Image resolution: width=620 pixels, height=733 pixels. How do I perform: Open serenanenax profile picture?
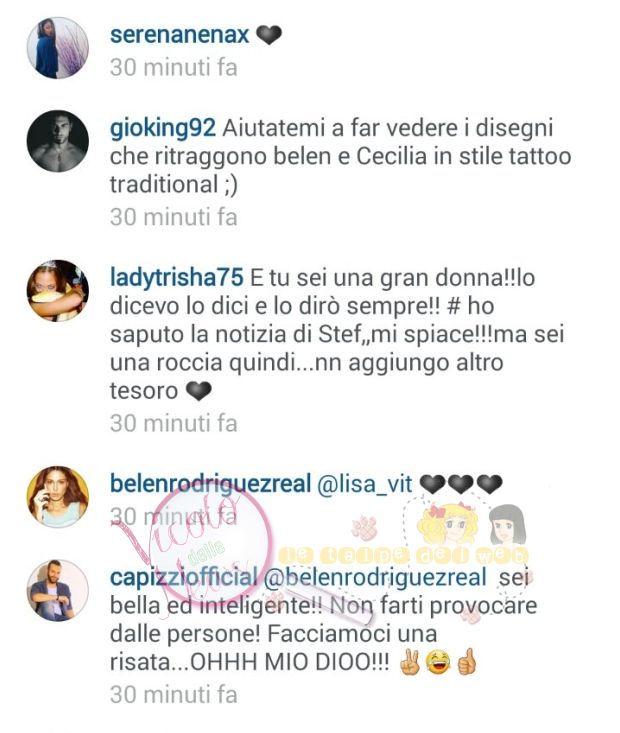58,48
